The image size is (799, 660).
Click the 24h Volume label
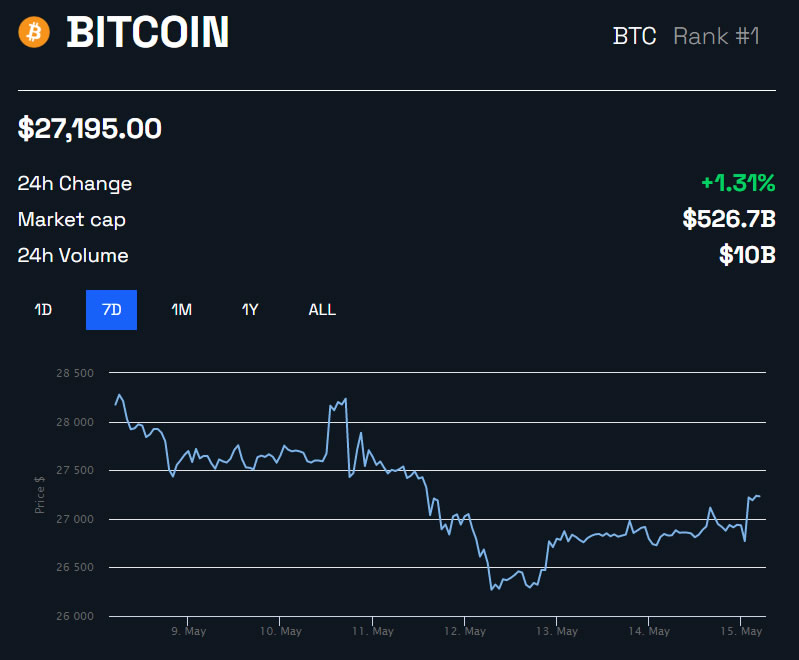tap(73, 256)
